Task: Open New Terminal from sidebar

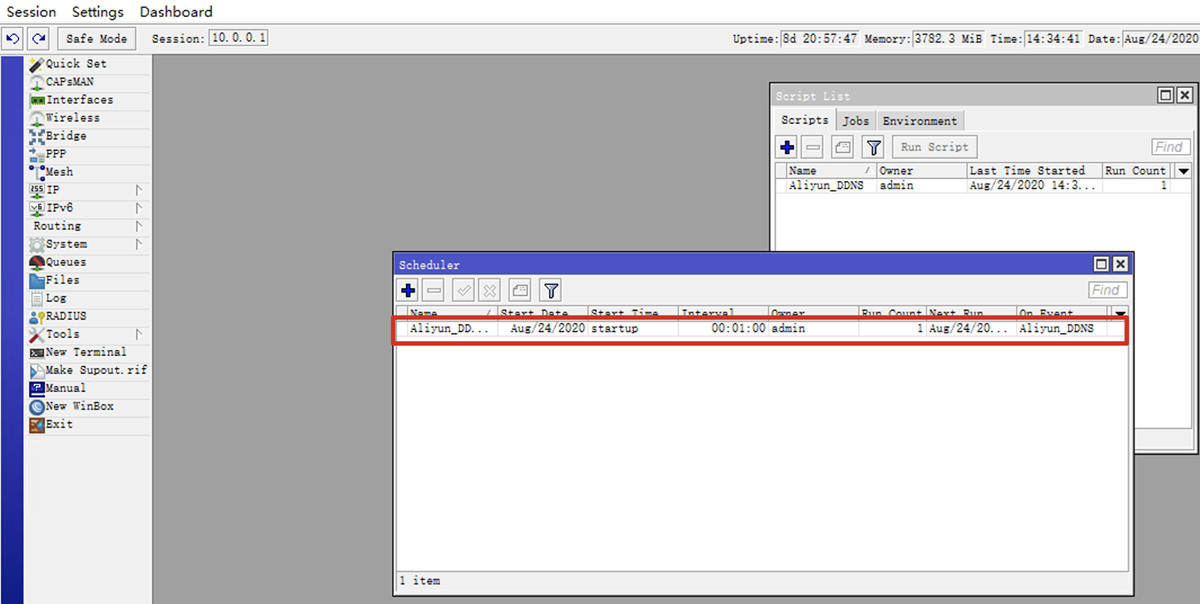Action: [85, 352]
